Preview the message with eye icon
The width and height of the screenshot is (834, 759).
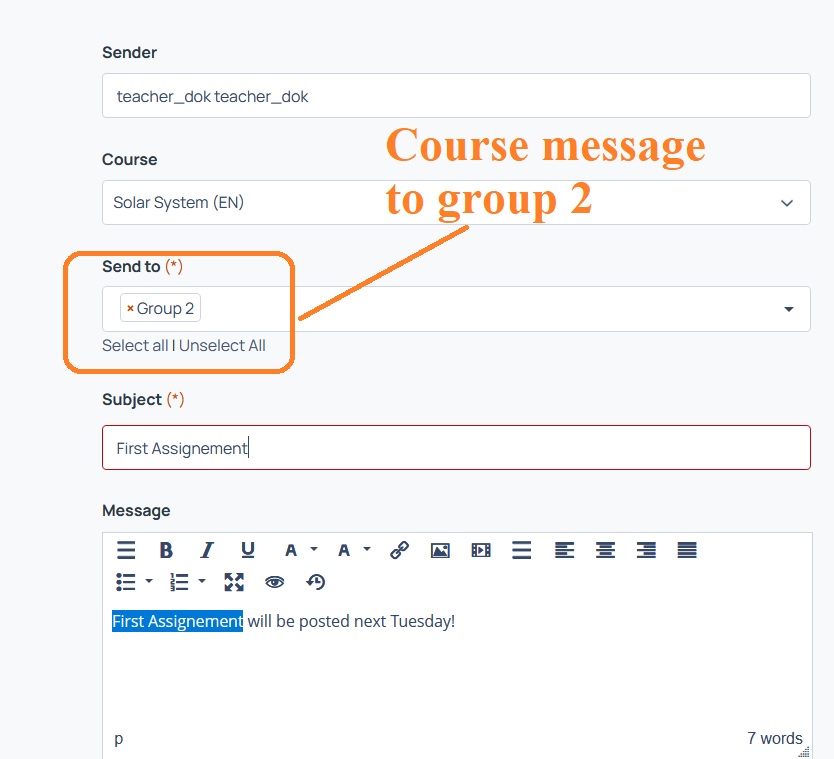point(274,582)
